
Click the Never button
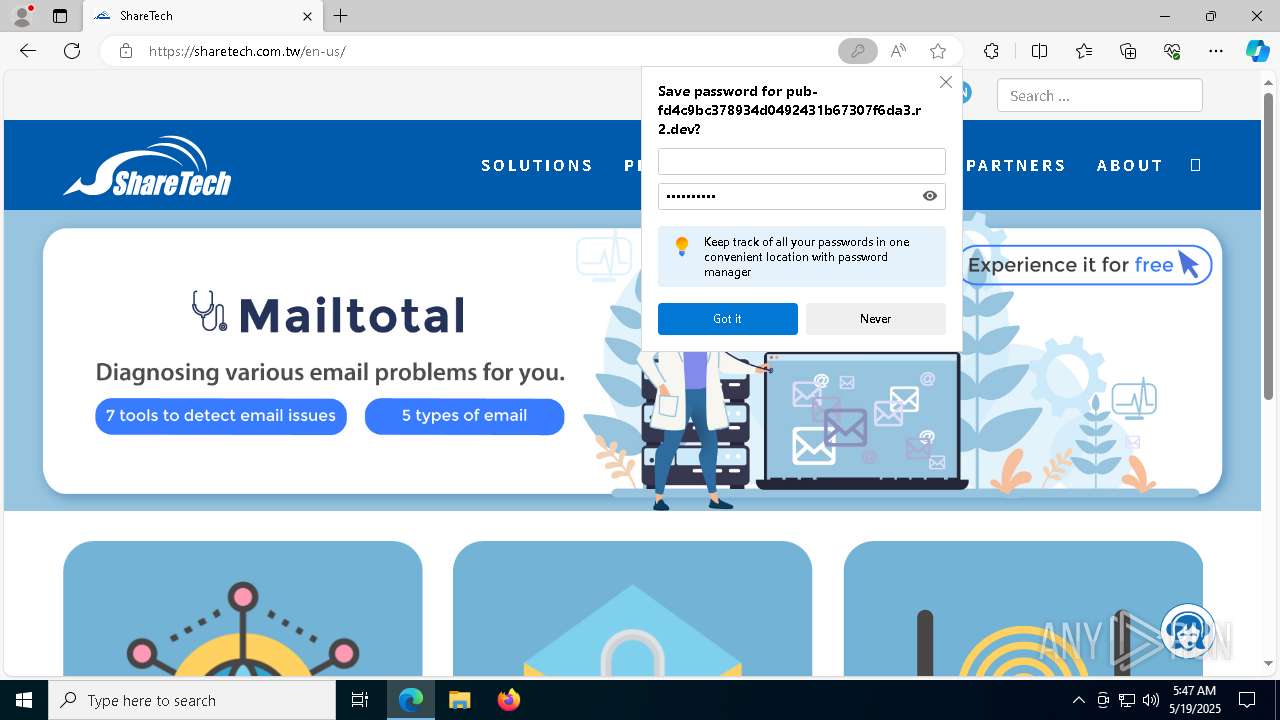(x=875, y=319)
